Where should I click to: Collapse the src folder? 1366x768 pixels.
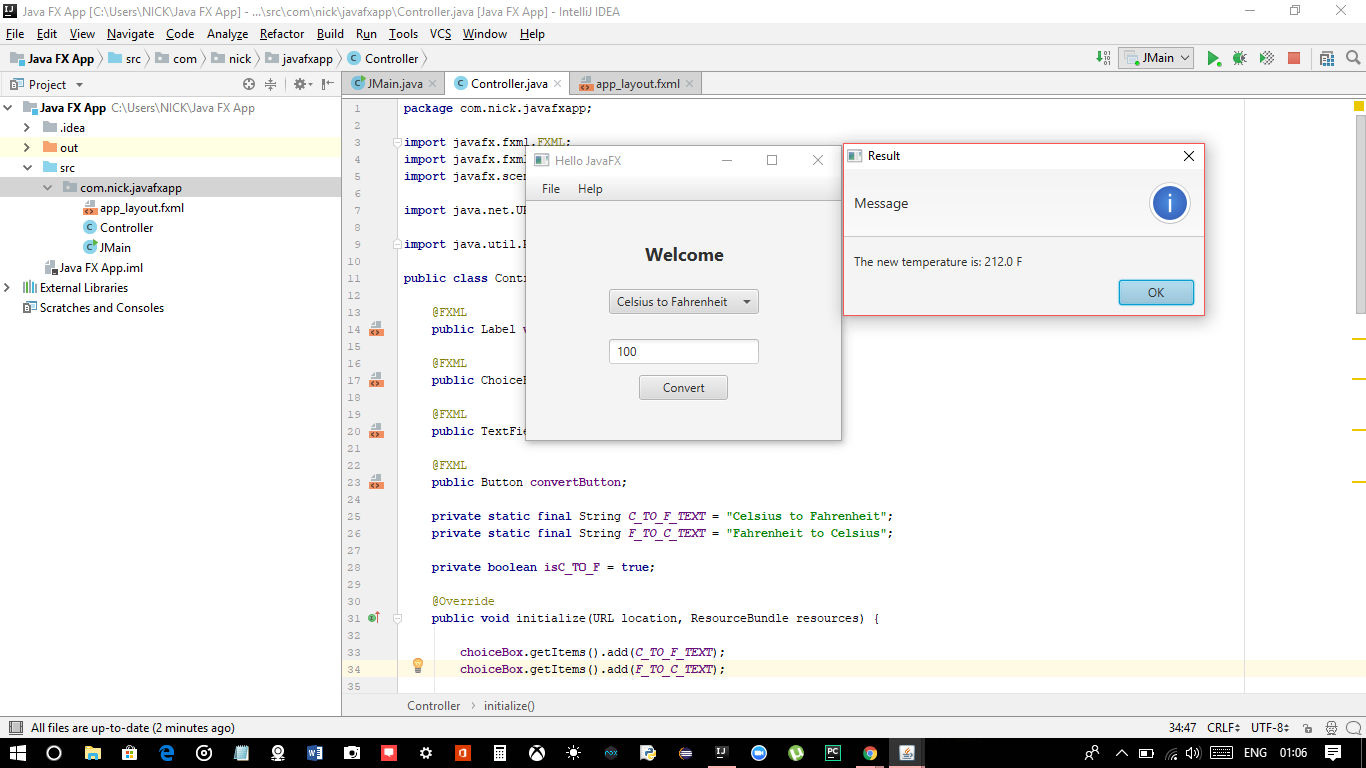pyautogui.click(x=28, y=168)
